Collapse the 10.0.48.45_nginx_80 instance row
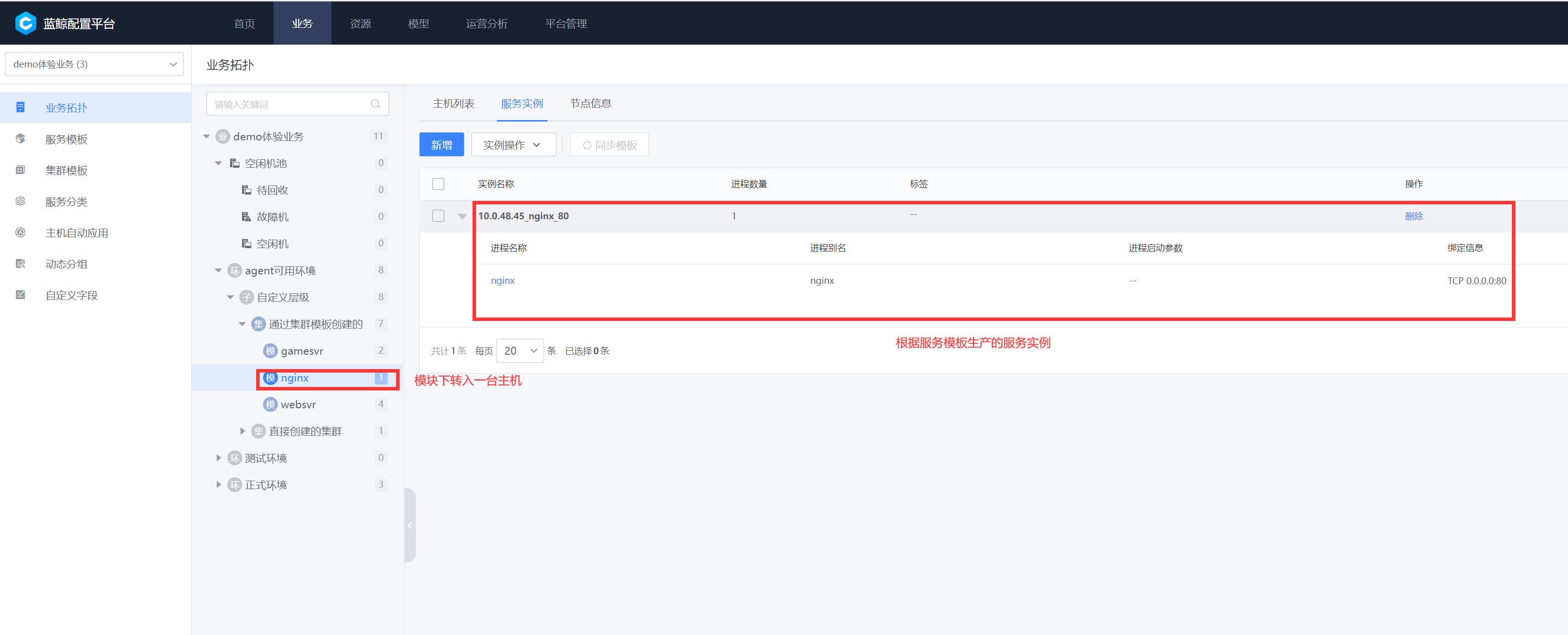 (462, 216)
